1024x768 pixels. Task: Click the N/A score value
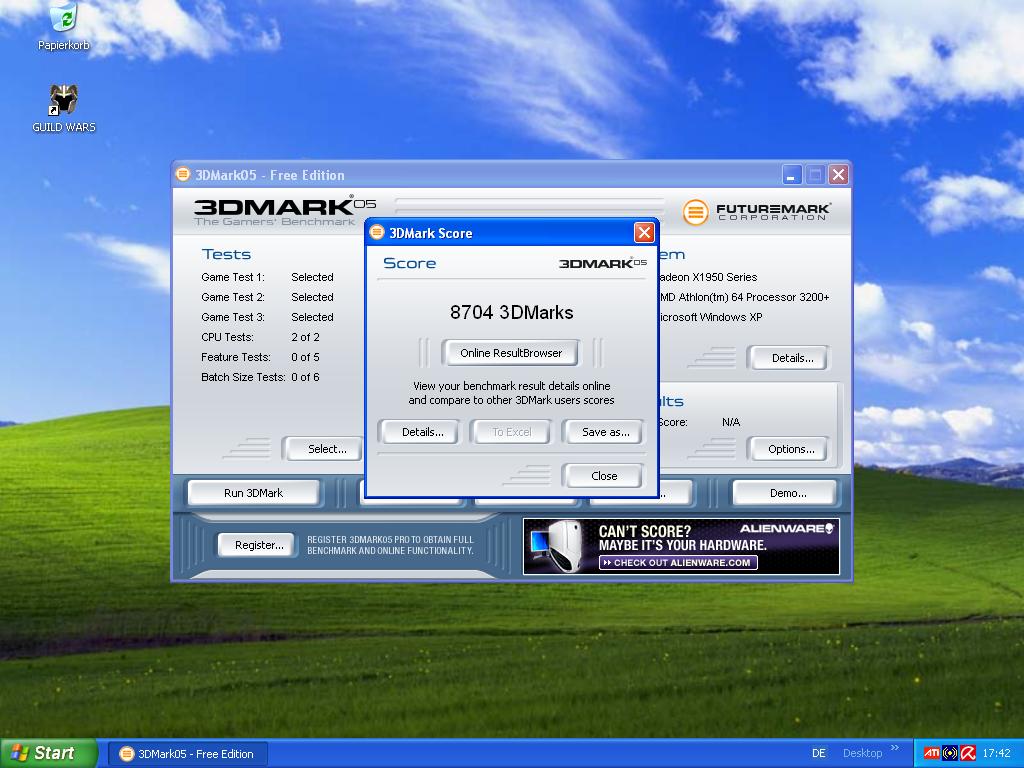tap(731, 422)
